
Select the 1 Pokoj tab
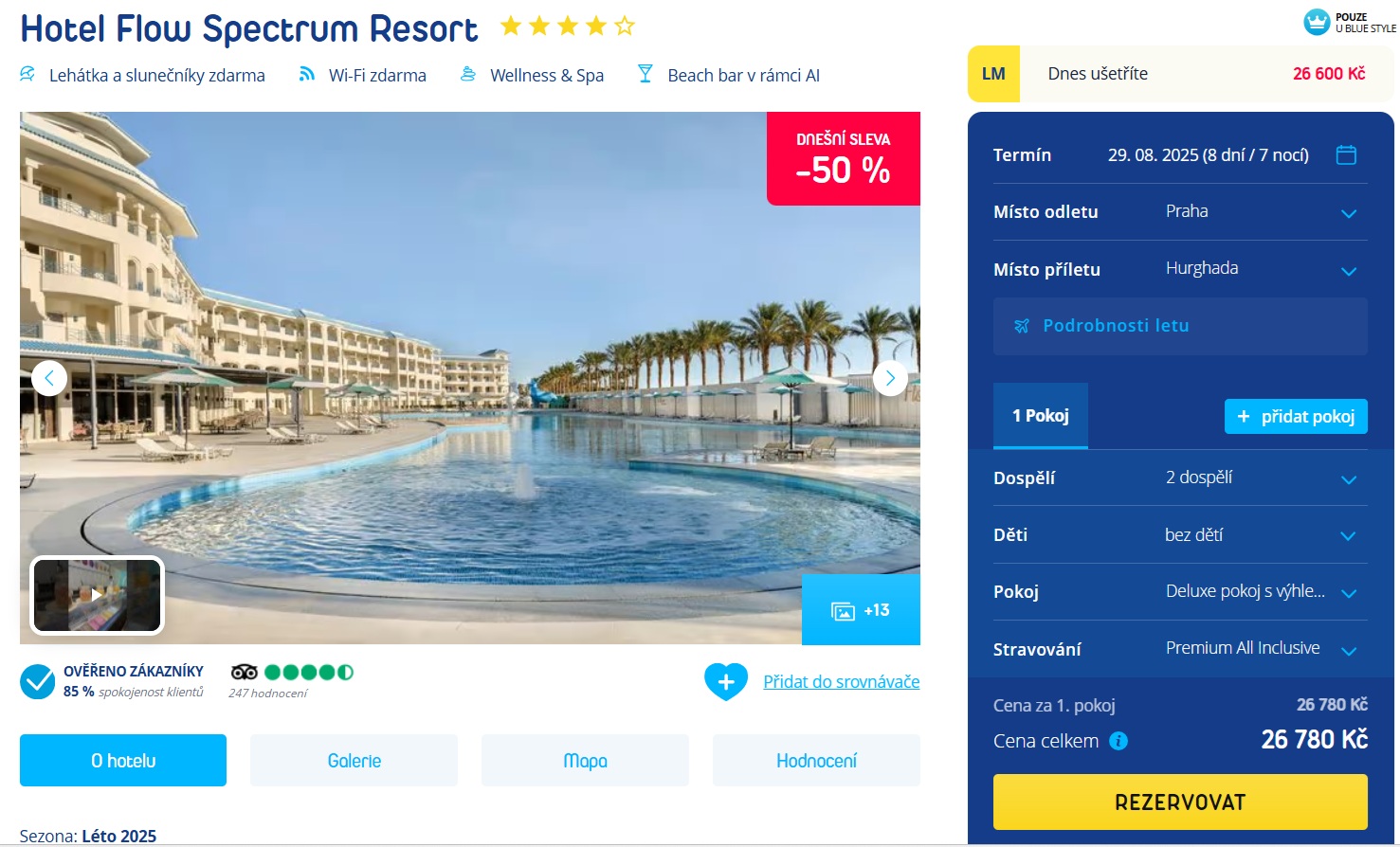[x=1041, y=416]
